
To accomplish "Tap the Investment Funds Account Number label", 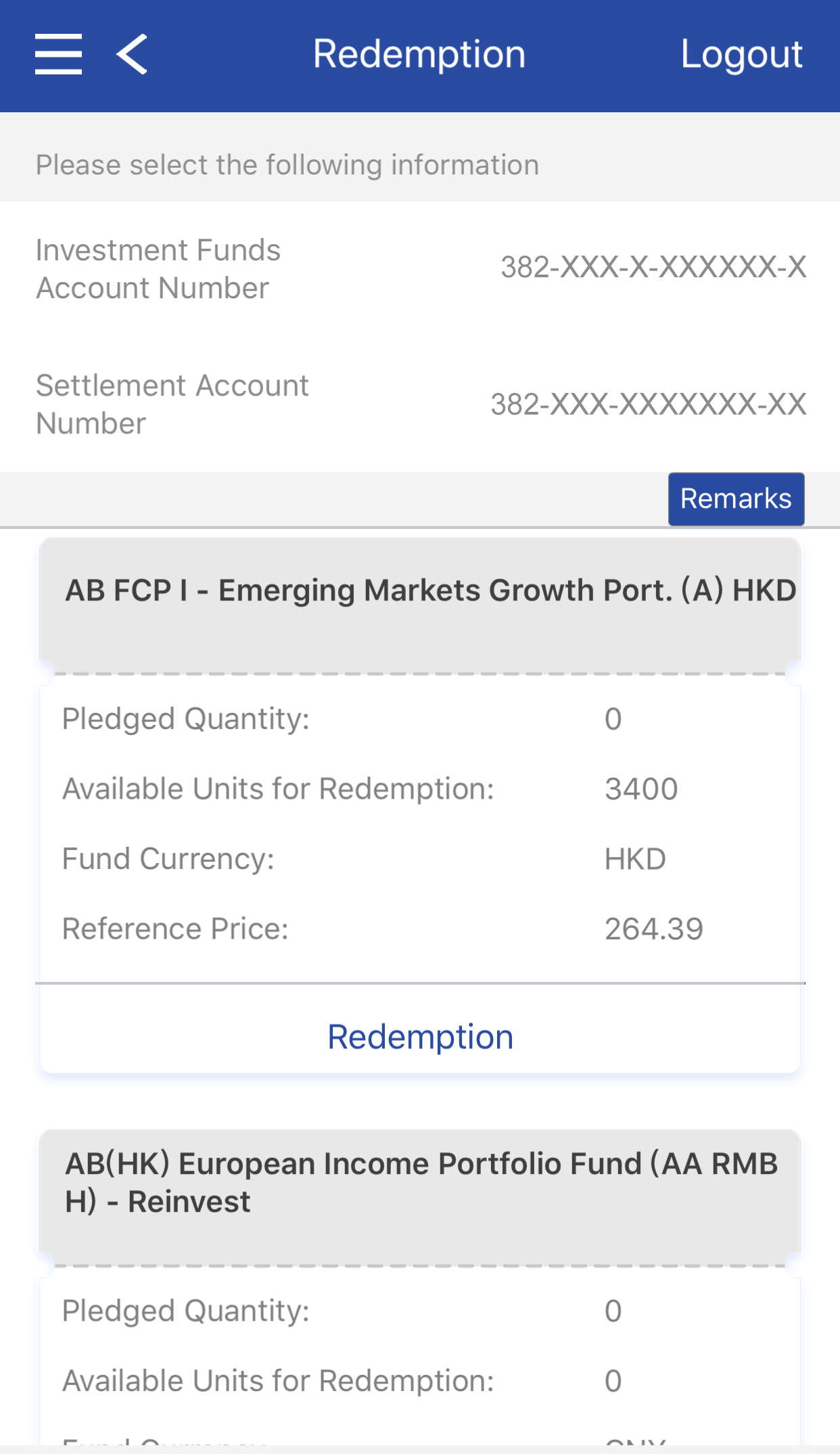I will [158, 269].
